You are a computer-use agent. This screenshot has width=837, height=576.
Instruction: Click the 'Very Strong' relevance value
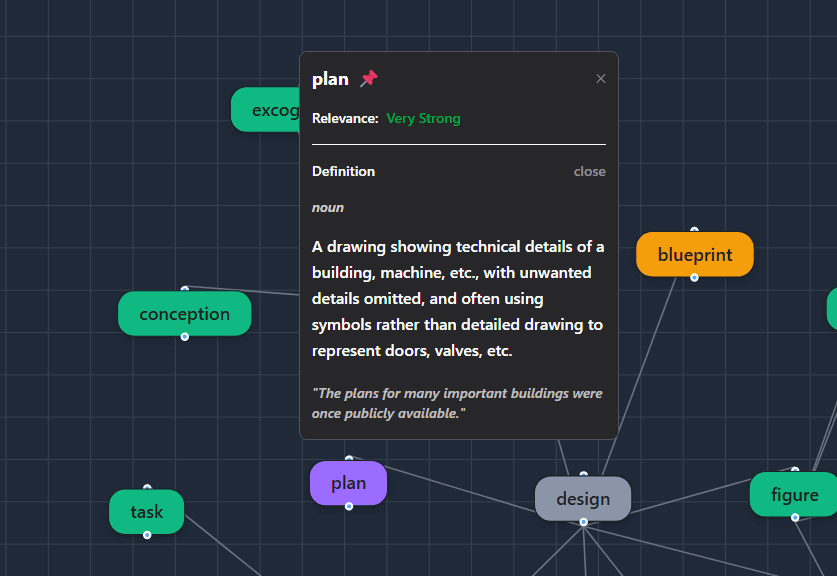[423, 119]
